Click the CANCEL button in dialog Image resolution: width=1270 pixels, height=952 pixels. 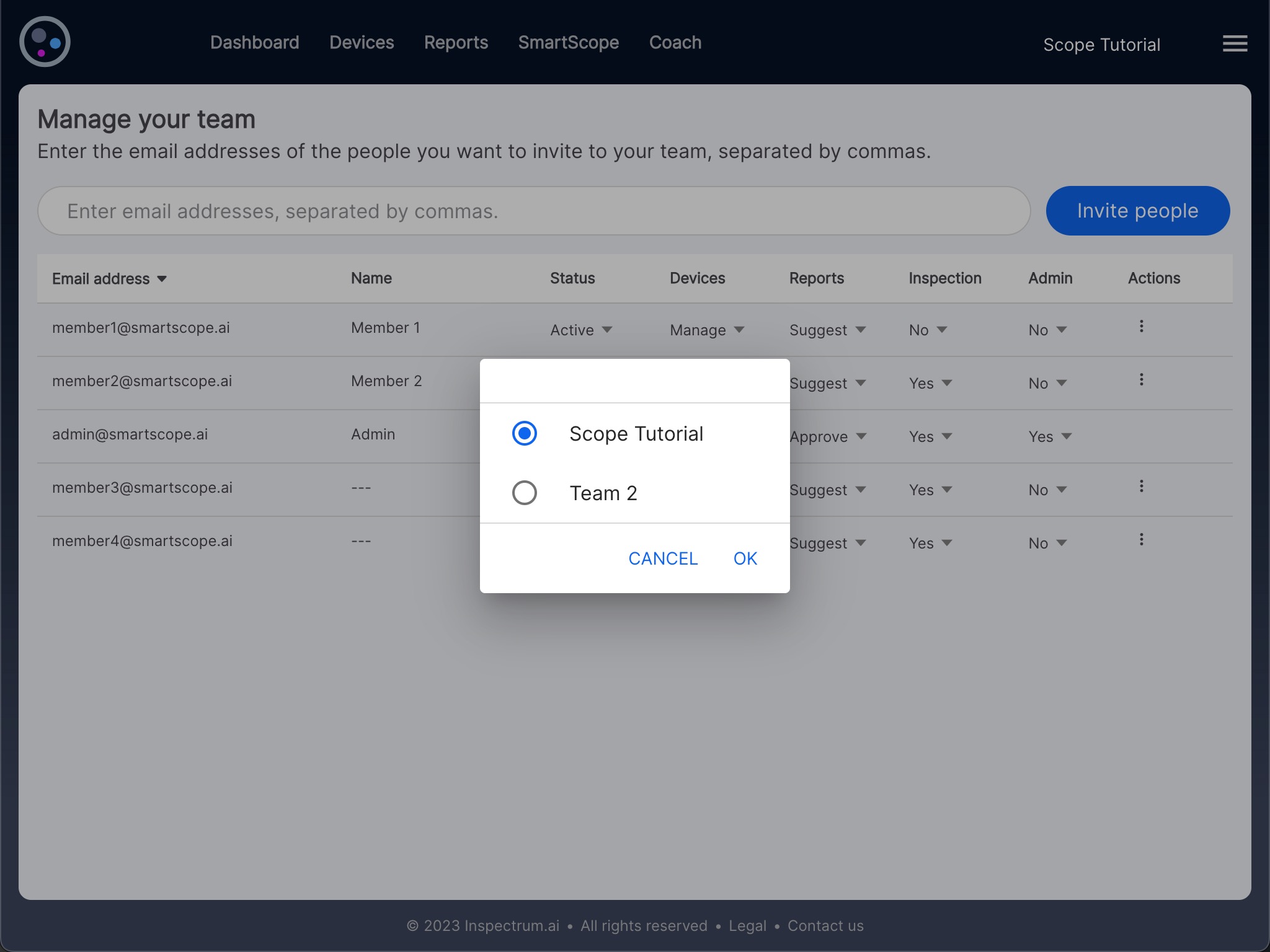point(663,558)
